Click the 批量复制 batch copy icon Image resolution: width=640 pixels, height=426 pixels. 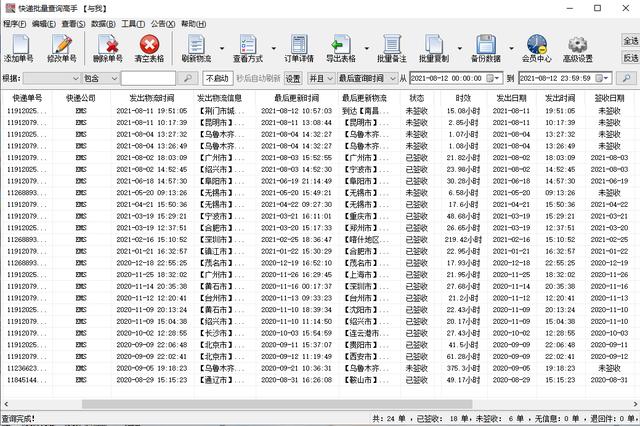434,48
